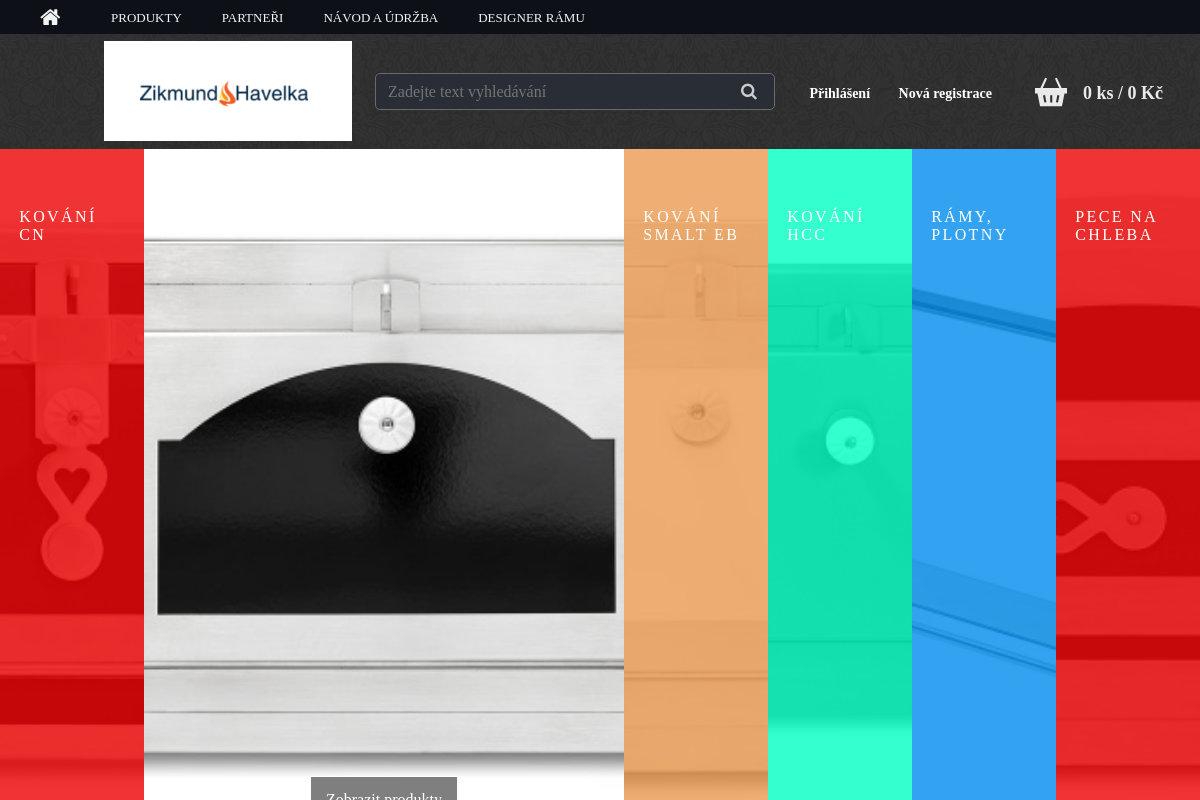Click the Přihlášení link
The height and width of the screenshot is (800, 1200).
pos(839,93)
